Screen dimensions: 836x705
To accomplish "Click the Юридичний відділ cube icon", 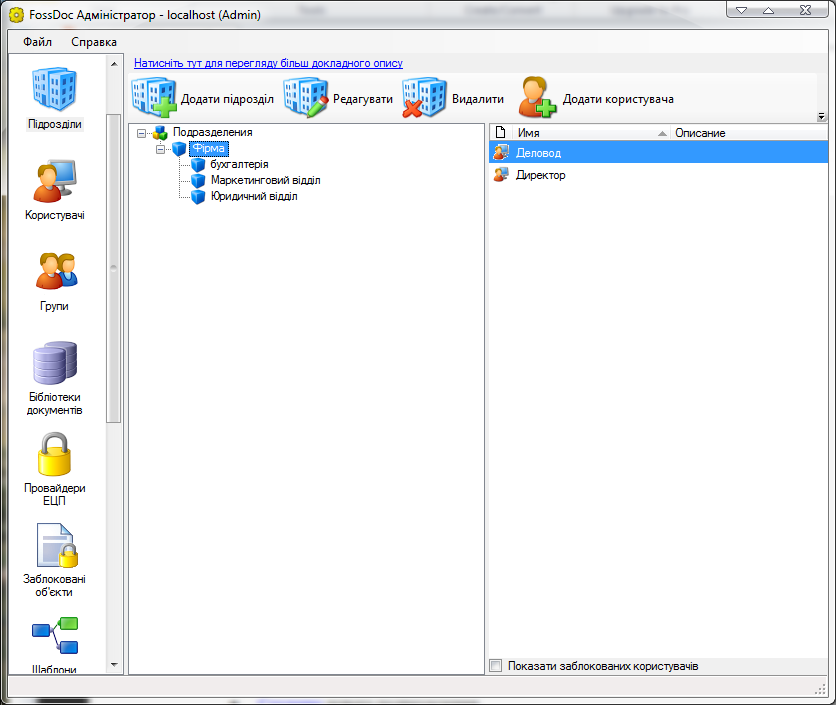I will [x=198, y=197].
